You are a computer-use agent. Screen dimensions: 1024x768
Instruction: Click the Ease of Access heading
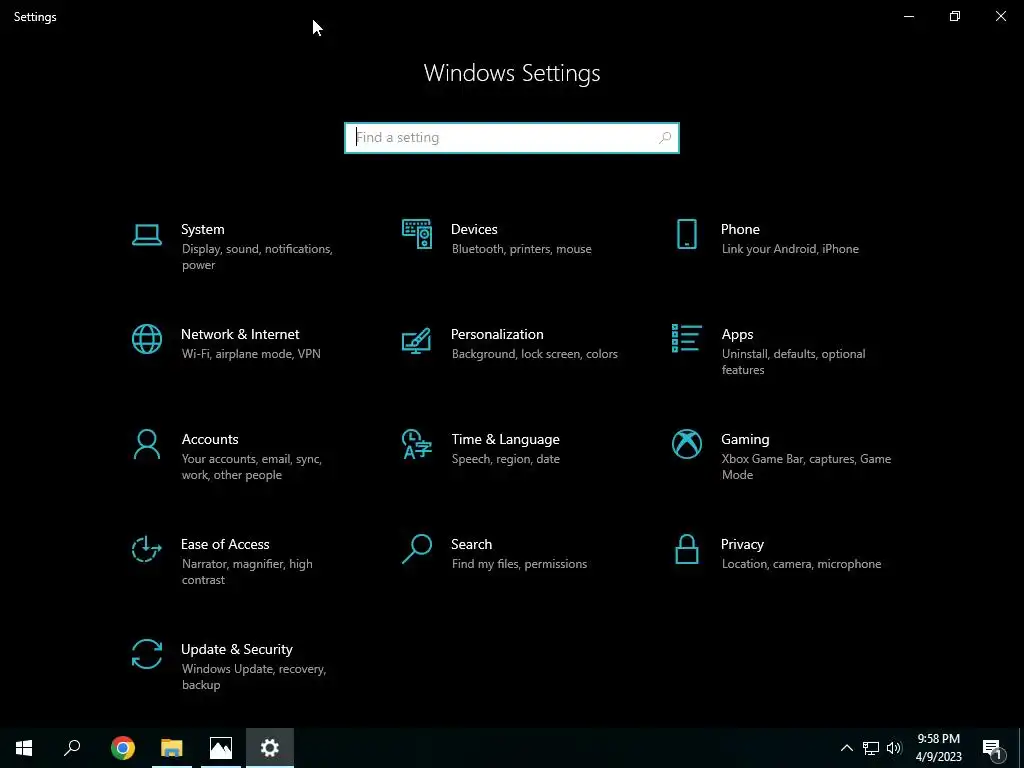tap(225, 545)
